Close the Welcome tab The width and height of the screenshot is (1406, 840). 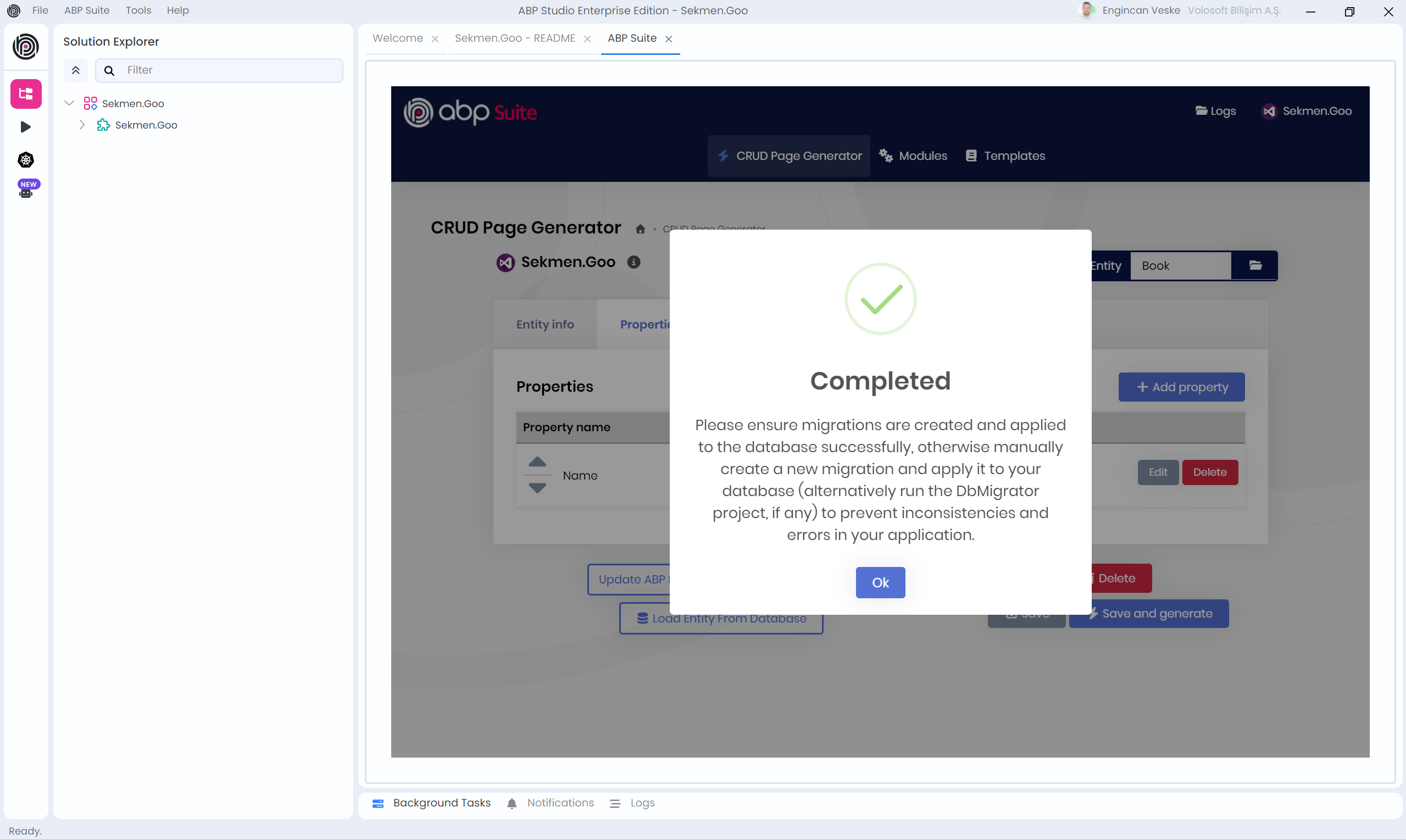pos(435,39)
